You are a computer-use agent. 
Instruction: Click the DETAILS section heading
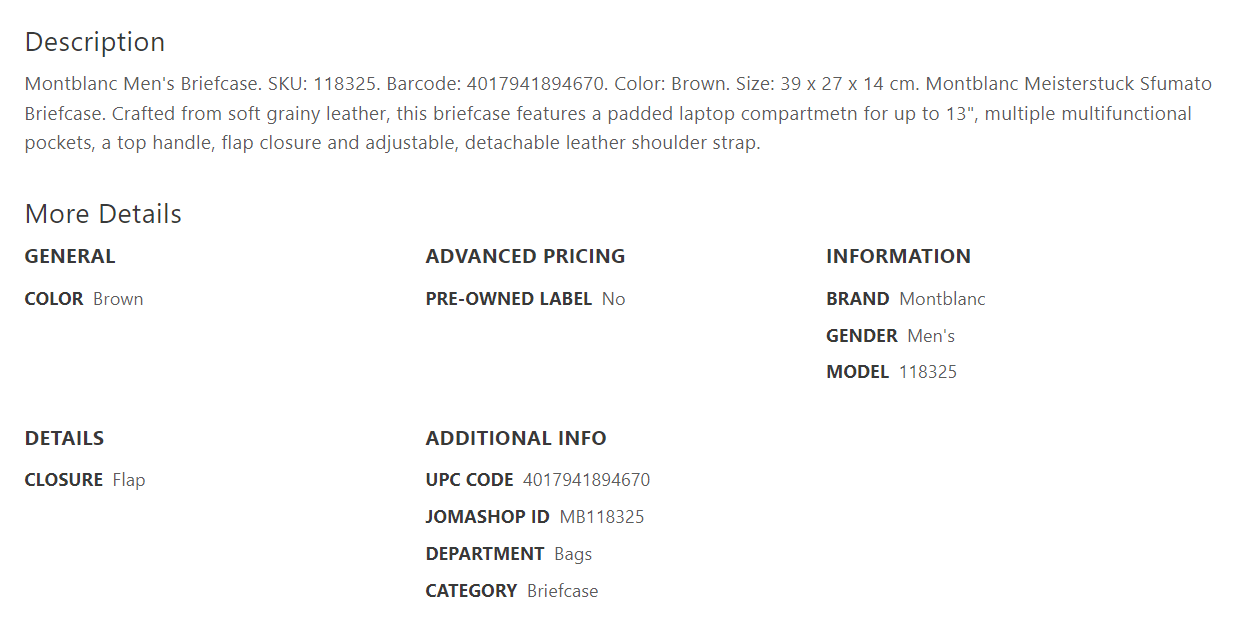click(64, 438)
